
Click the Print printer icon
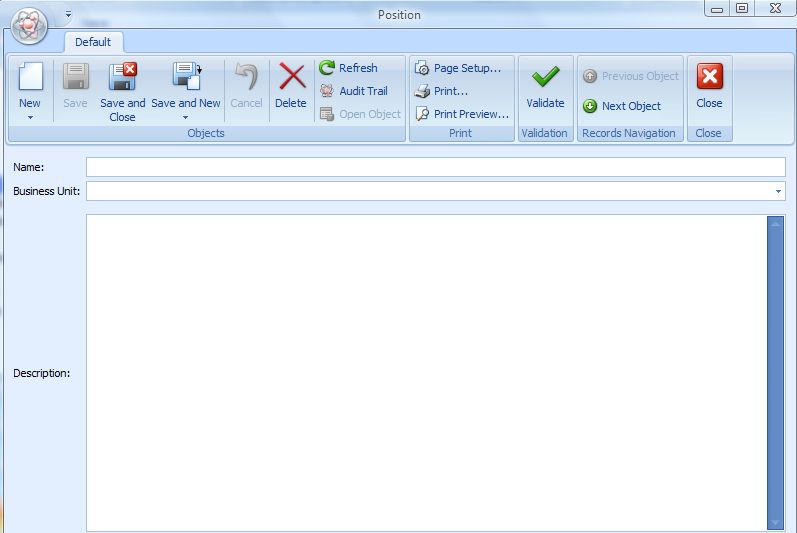[x=422, y=91]
